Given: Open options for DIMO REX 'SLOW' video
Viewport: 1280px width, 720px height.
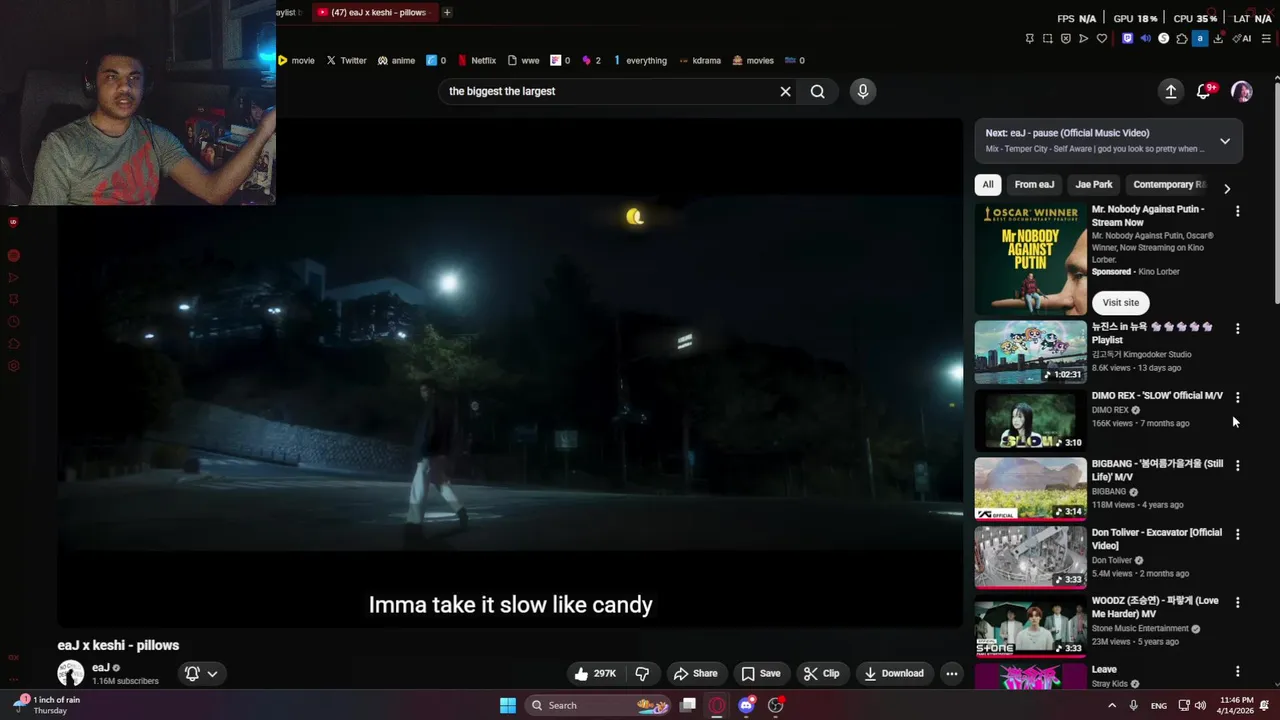Looking at the screenshot, I should pyautogui.click(x=1237, y=397).
